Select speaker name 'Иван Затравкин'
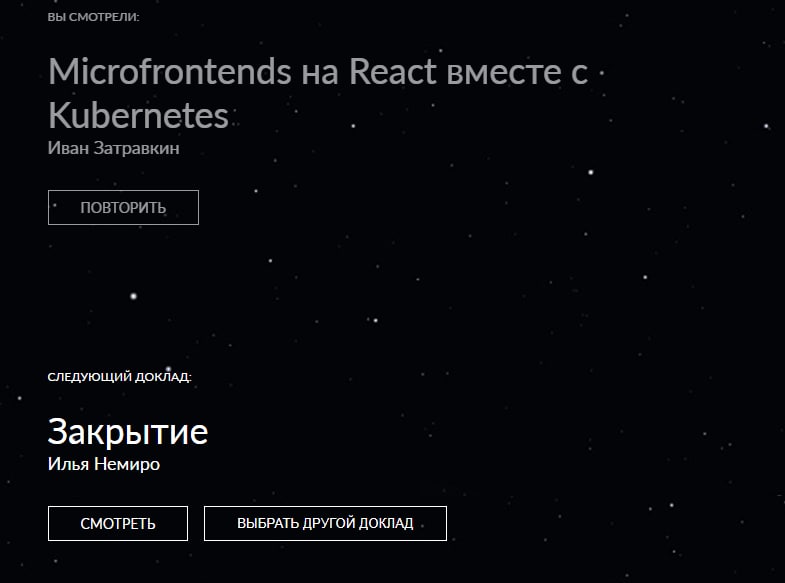The width and height of the screenshot is (785, 583). pos(114,148)
